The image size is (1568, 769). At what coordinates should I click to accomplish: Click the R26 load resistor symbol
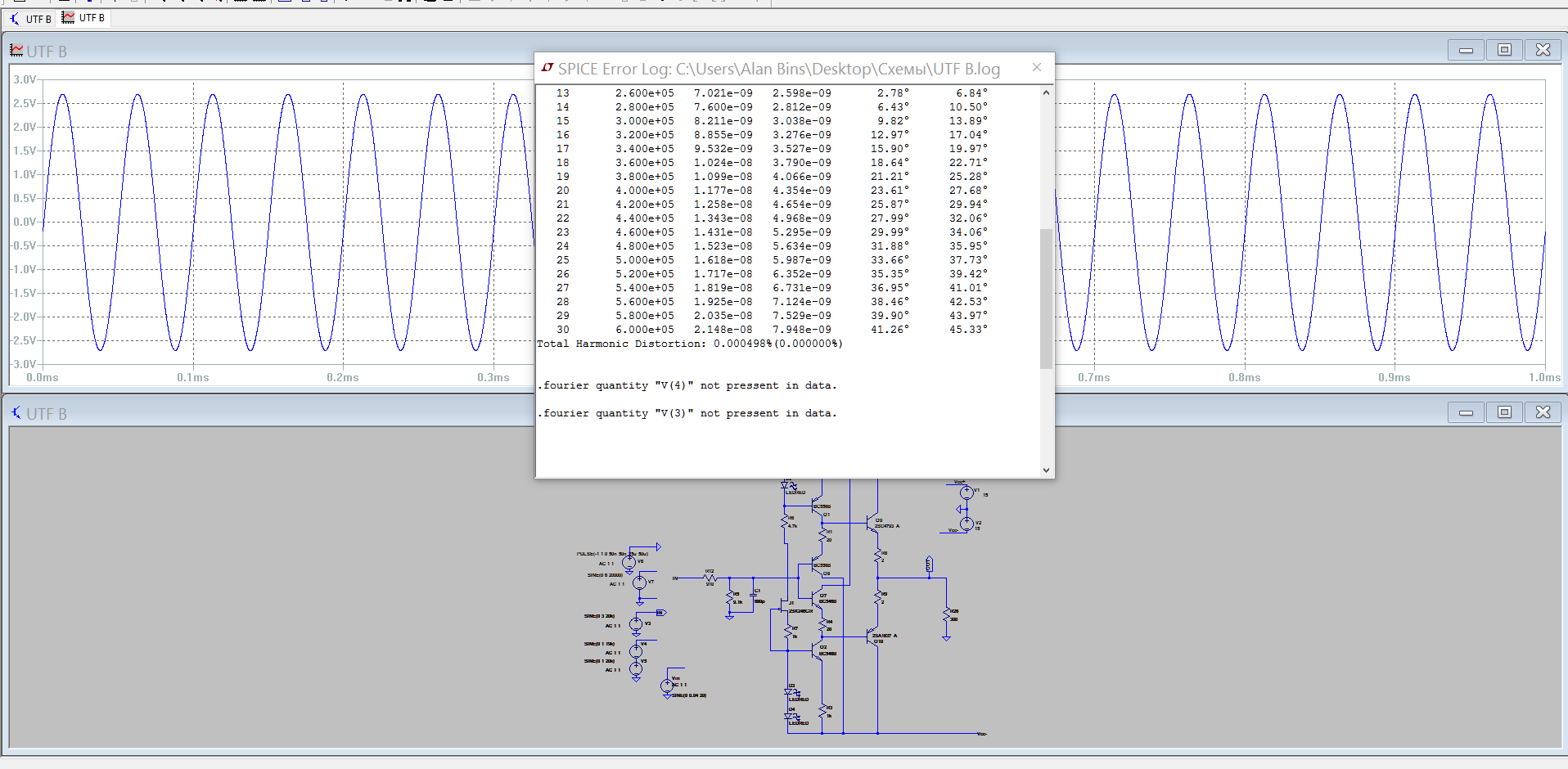coord(947,614)
